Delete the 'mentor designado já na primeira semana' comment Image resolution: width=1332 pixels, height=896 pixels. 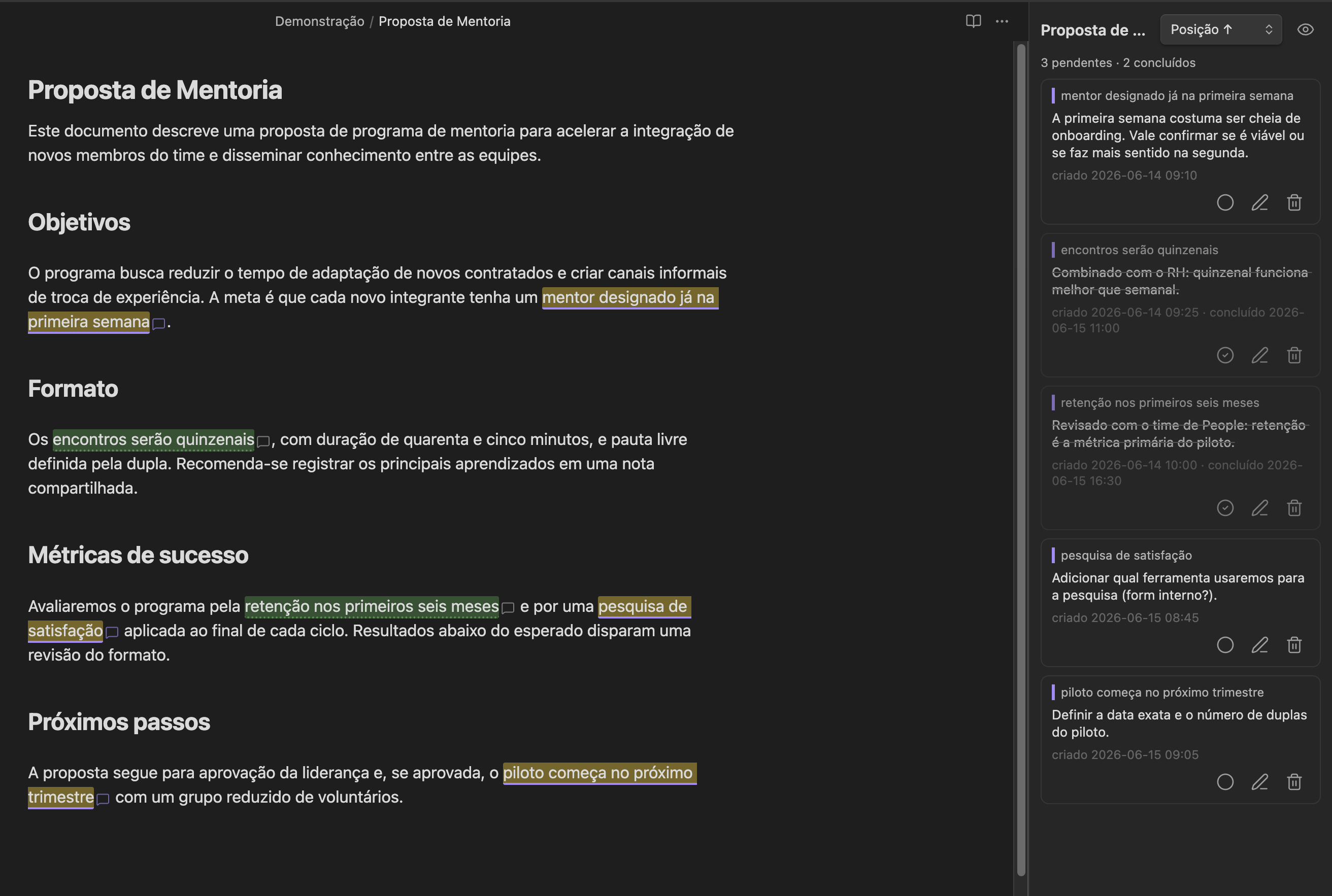pyautogui.click(x=1294, y=202)
